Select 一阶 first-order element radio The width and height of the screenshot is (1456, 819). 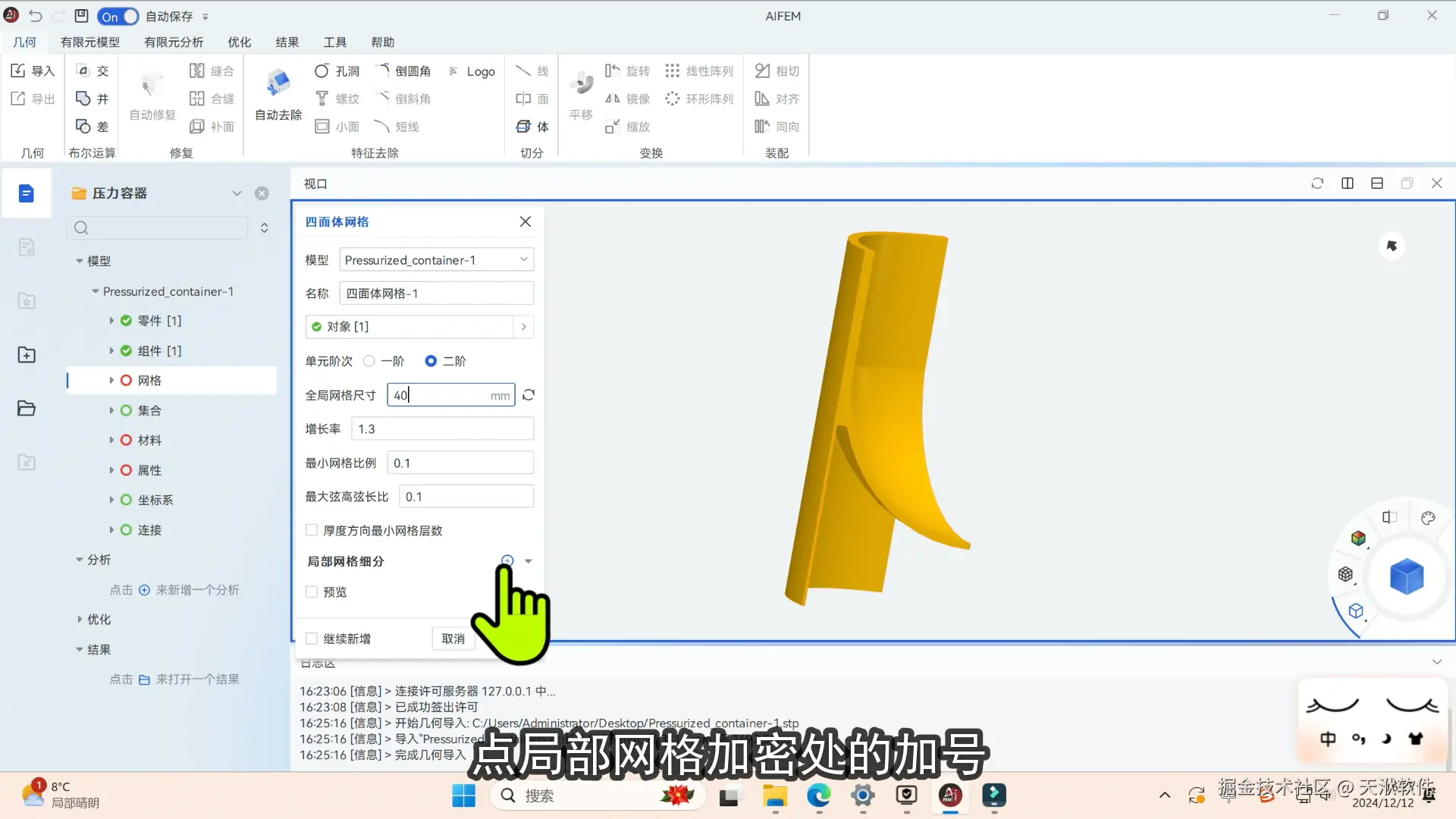point(369,361)
